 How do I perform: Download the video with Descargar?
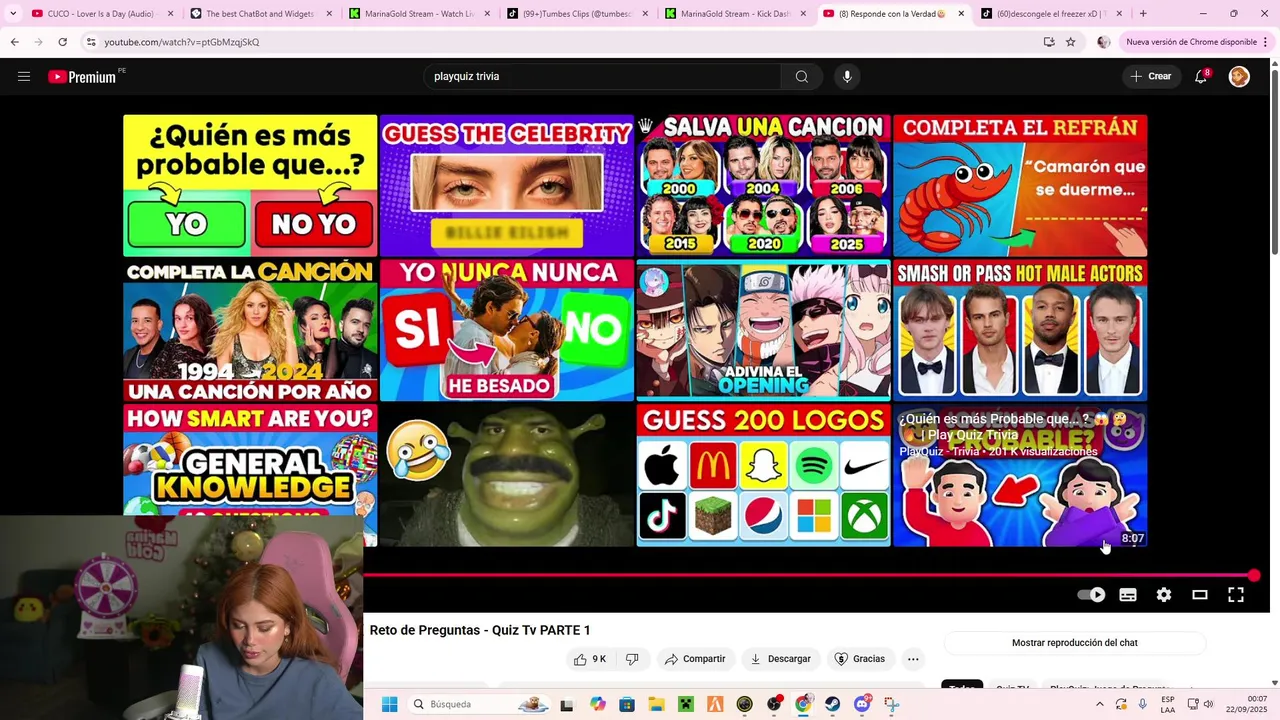pos(781,659)
